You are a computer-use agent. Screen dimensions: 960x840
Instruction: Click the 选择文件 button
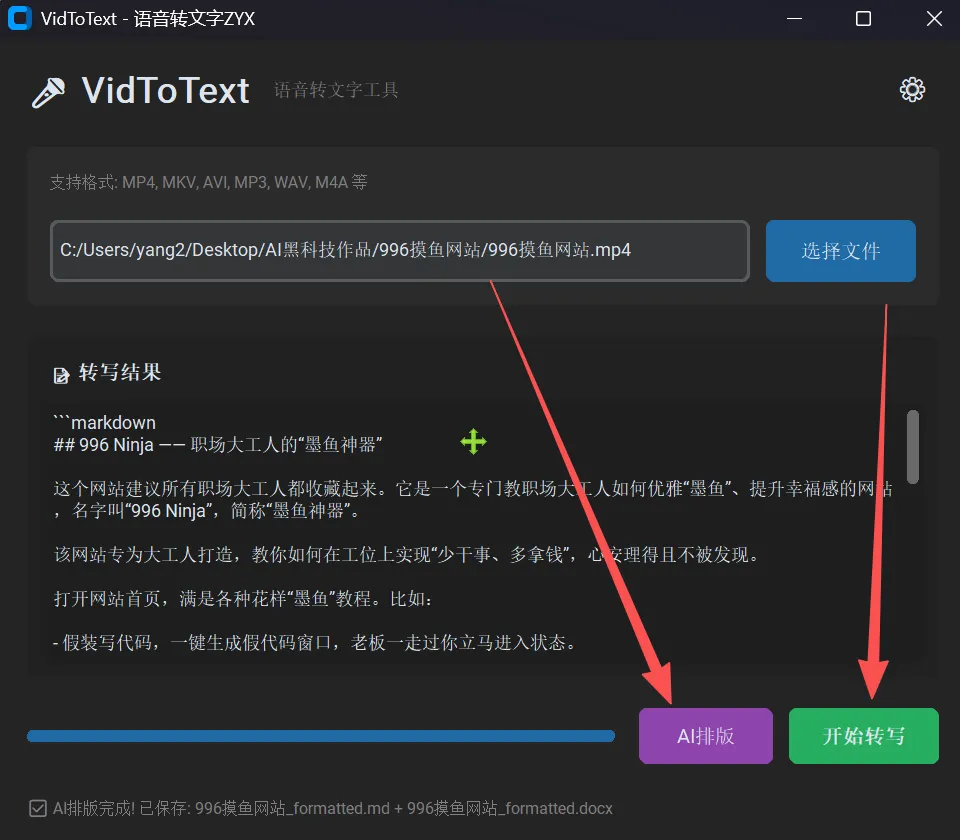(841, 251)
